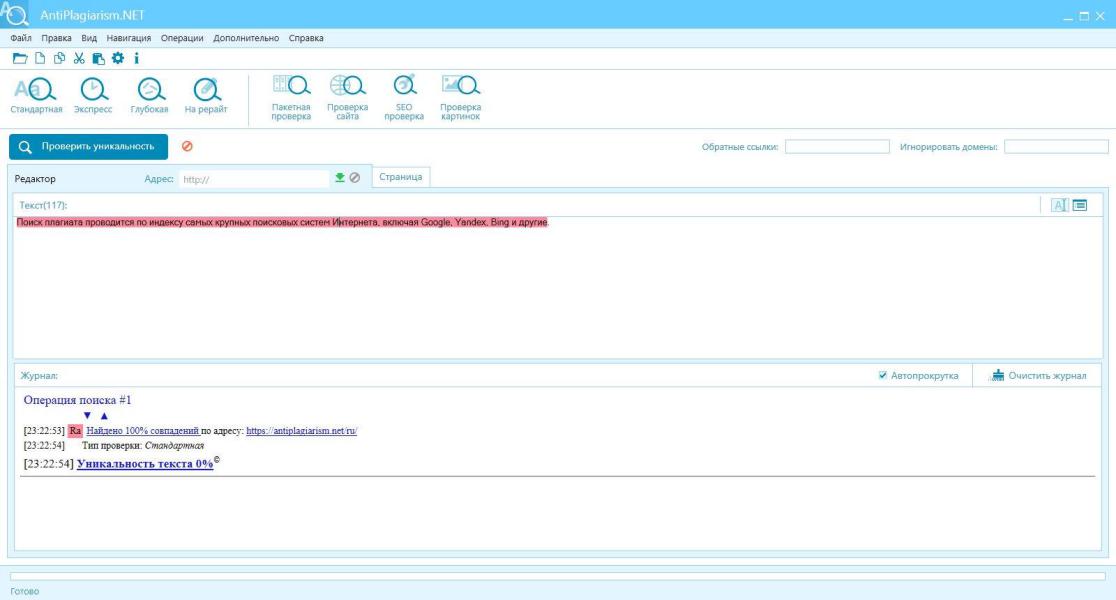Click the settings gear toolbar icon

pyautogui.click(x=117, y=58)
